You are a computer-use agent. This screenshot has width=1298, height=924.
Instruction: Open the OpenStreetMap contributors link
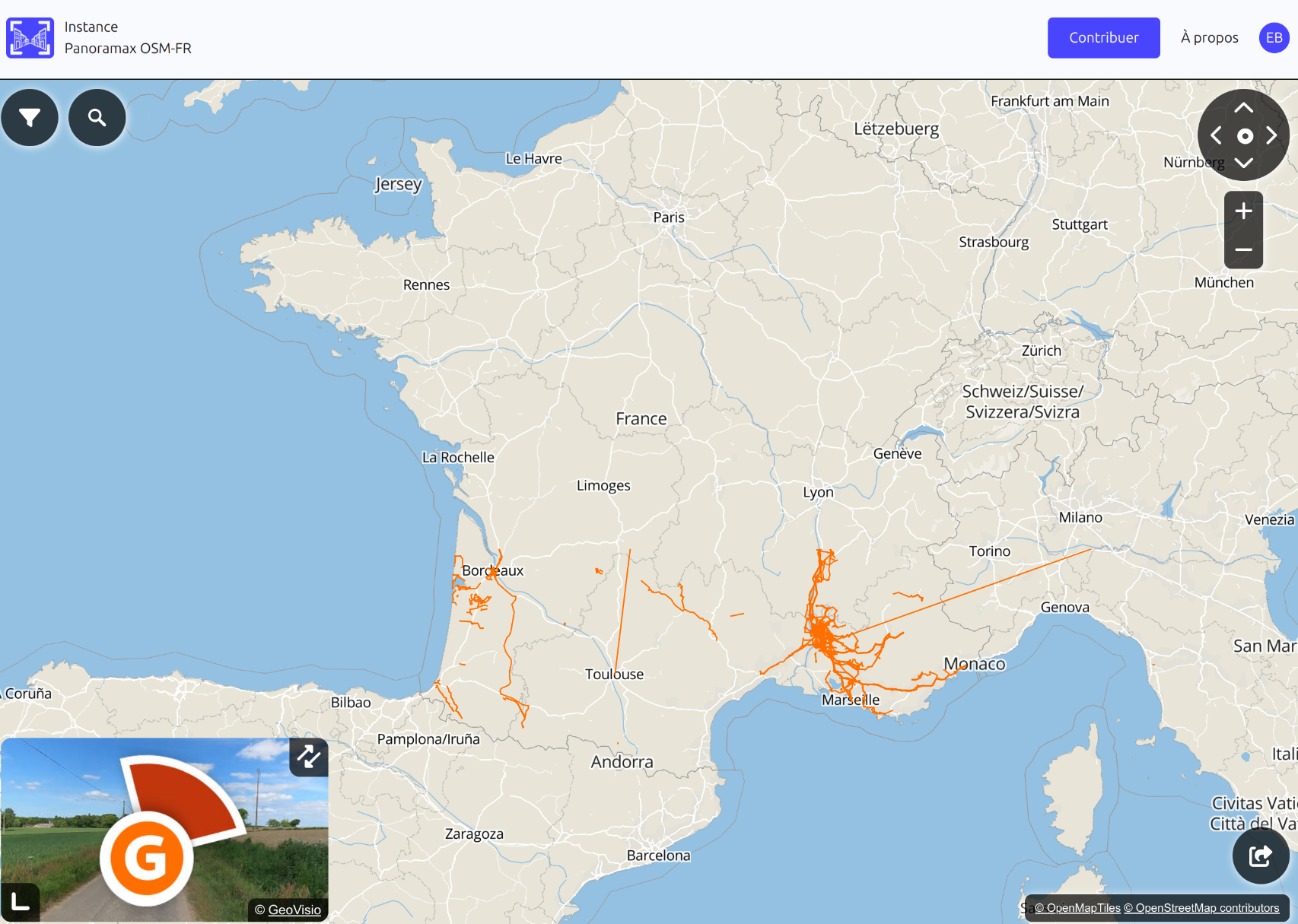pyautogui.click(x=1201, y=908)
